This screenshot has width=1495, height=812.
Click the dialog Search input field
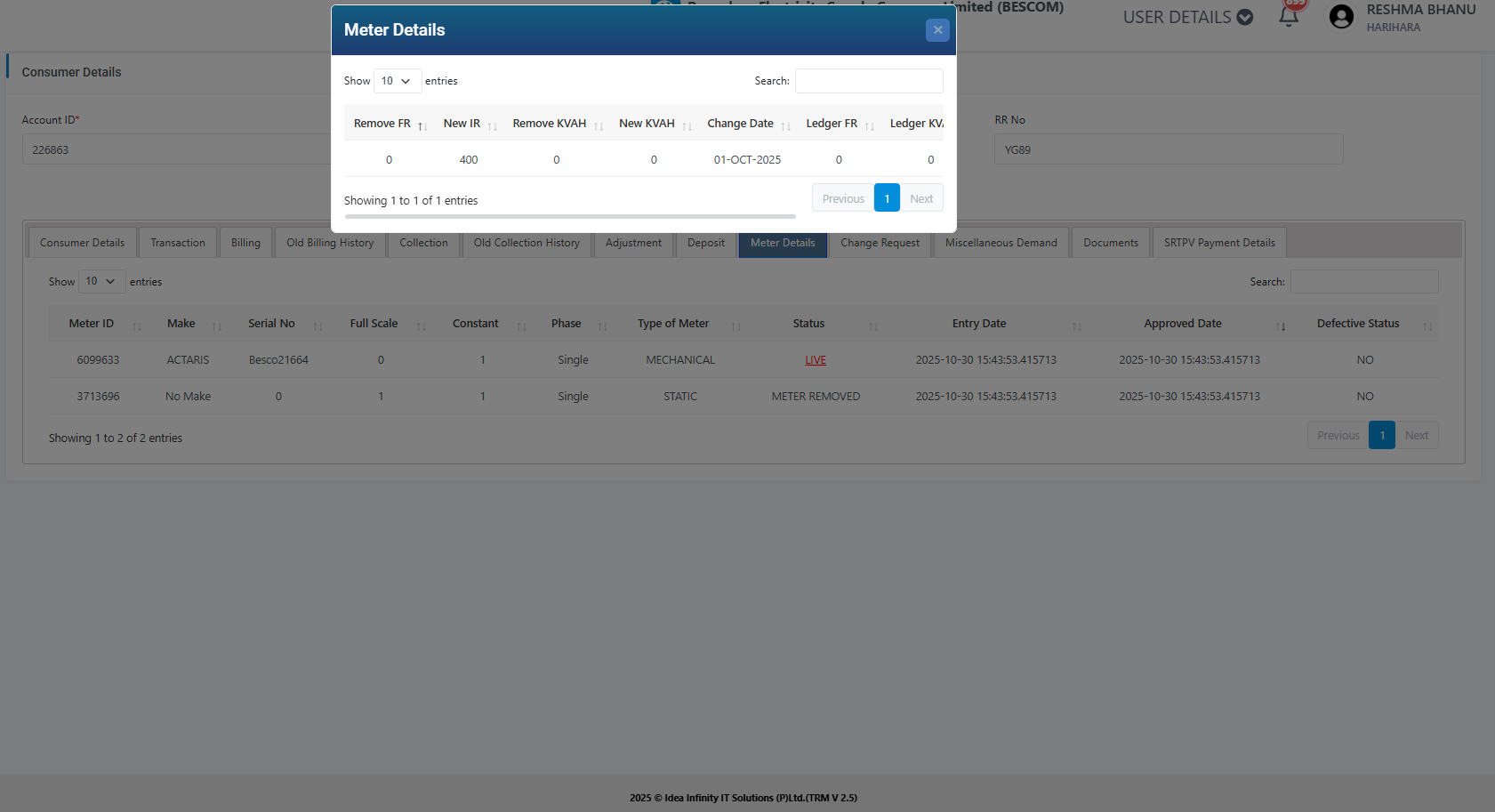(868, 81)
